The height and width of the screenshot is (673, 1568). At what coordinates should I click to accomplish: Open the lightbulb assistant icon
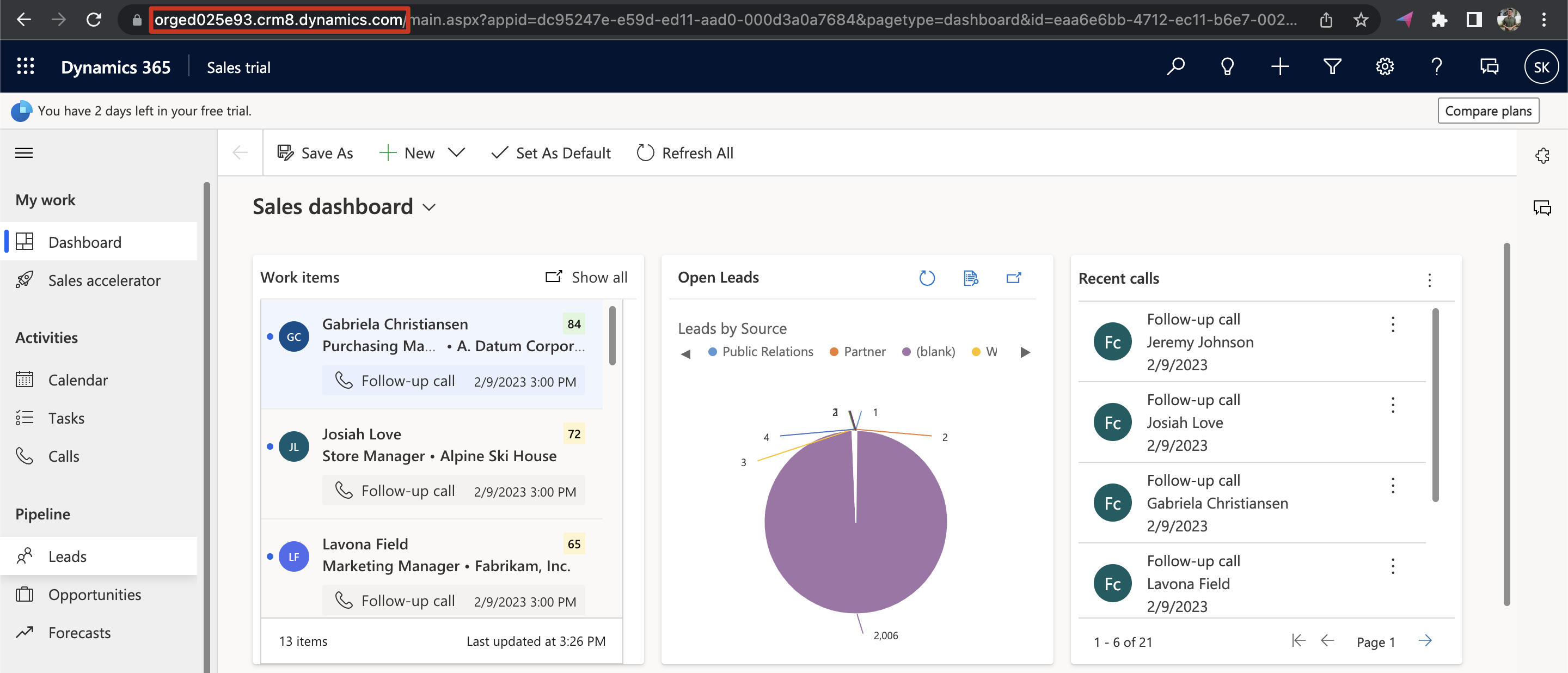coord(1227,67)
